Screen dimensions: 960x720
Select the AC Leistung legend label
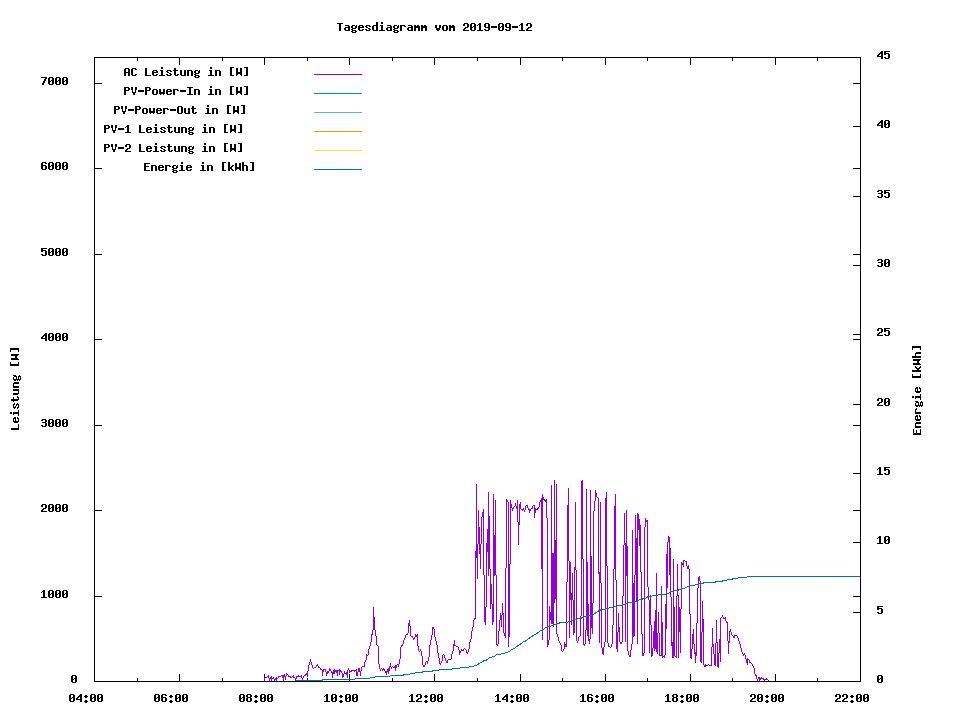(x=186, y=72)
